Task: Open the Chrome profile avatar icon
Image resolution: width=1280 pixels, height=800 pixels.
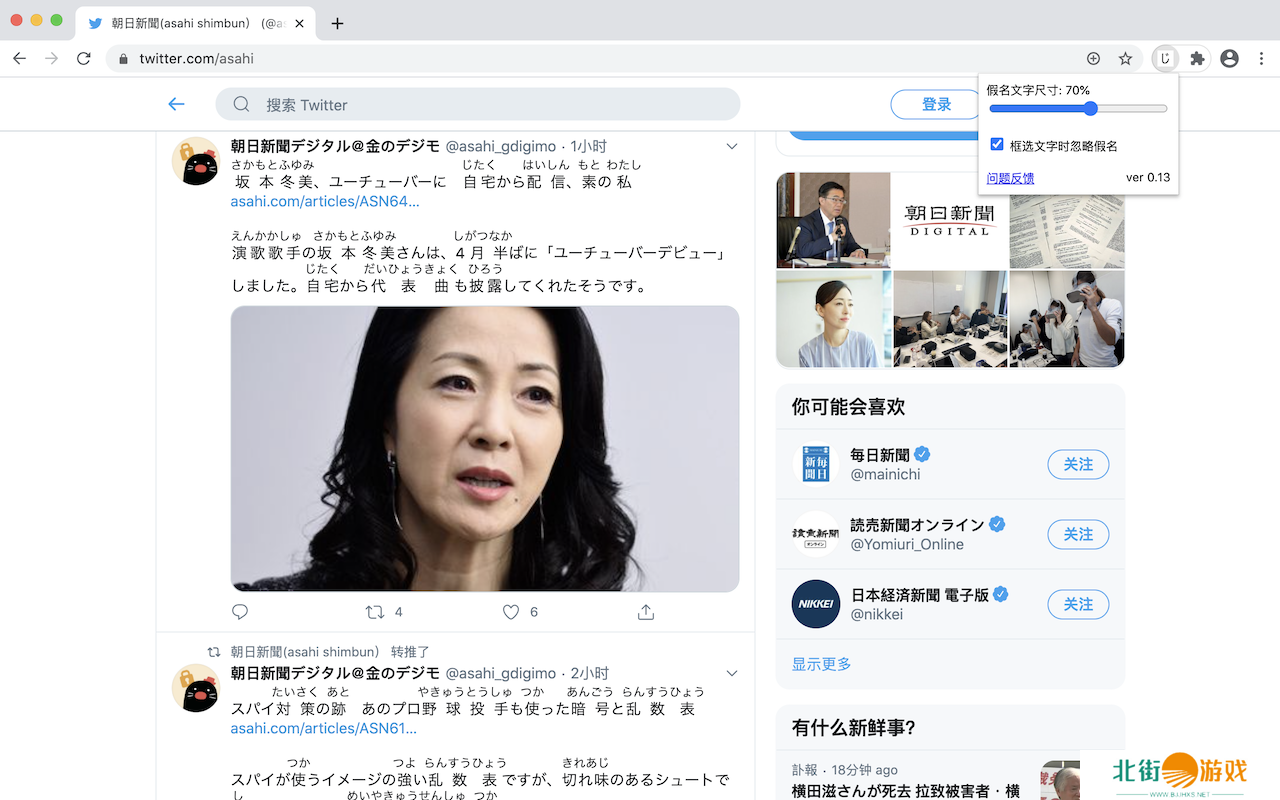Action: pyautogui.click(x=1229, y=59)
